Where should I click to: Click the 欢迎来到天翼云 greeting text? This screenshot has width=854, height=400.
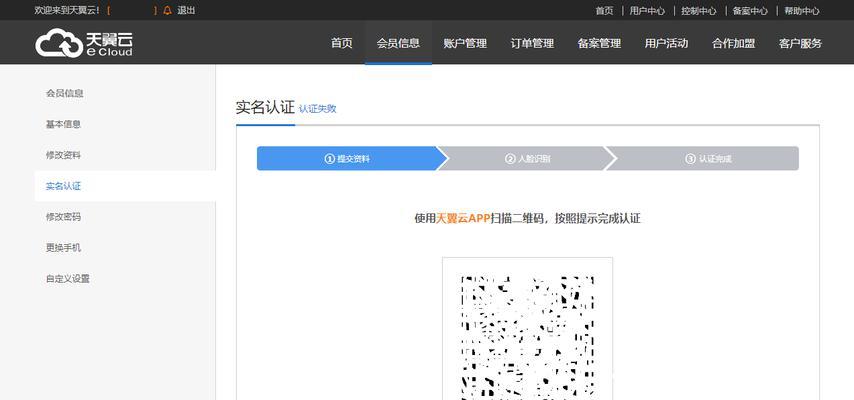[x=67, y=11]
